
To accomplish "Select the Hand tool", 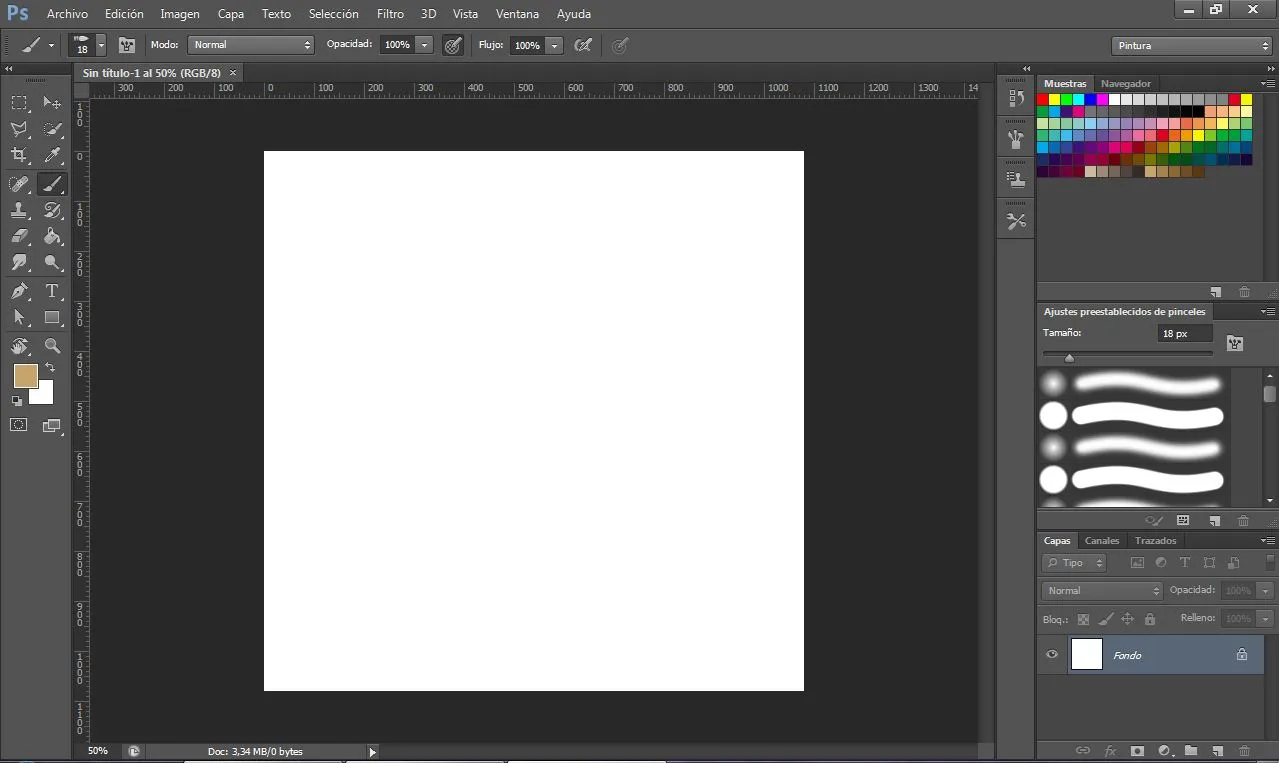I will [x=19, y=346].
